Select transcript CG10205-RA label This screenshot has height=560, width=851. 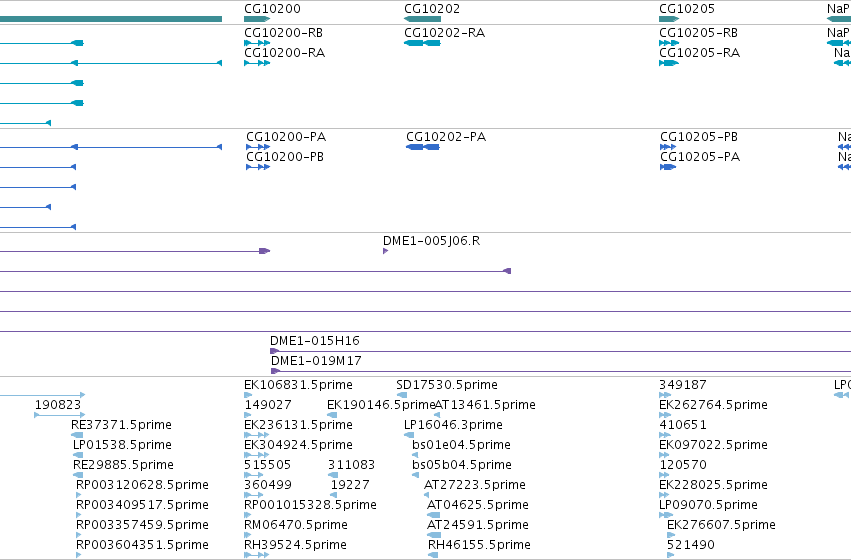[700, 53]
